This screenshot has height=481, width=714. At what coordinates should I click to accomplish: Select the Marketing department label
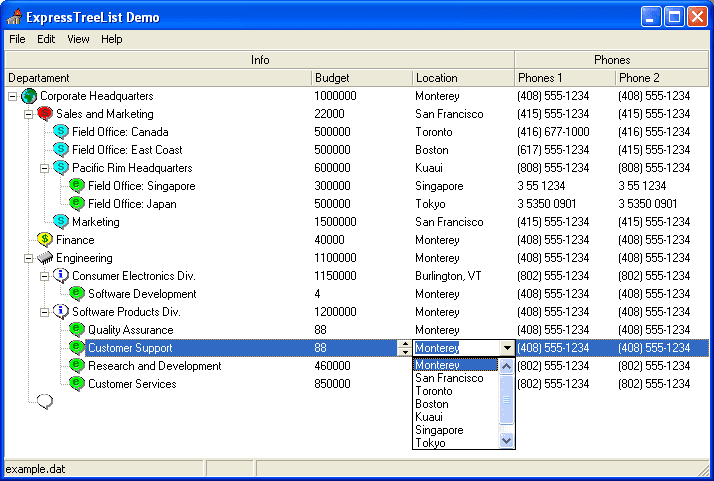click(x=96, y=222)
